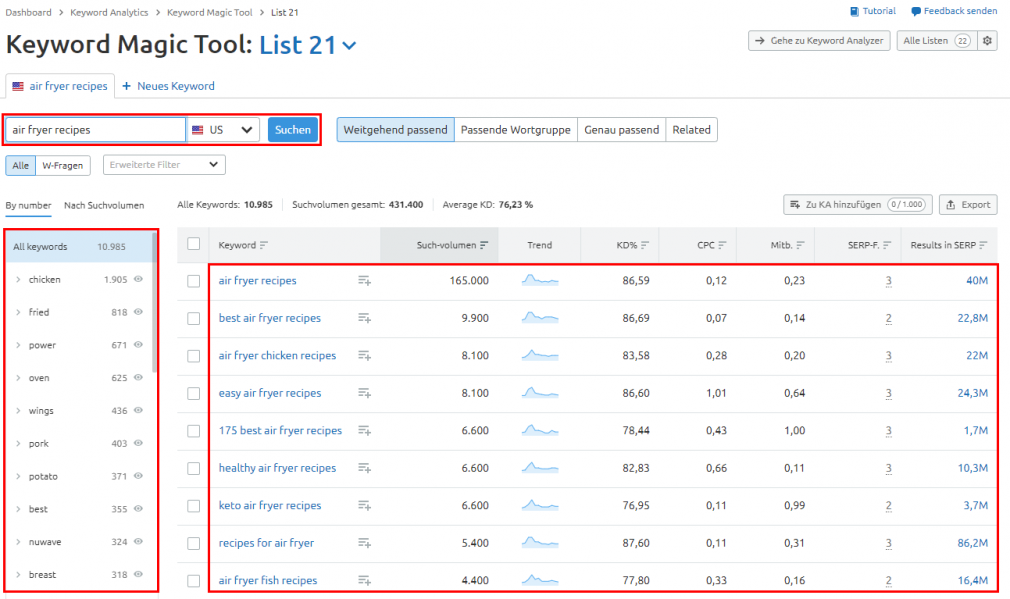This screenshot has height=599, width=1010.
Task: Check the 'healthy air fryer recipes' checkbox
Action: 193,469
